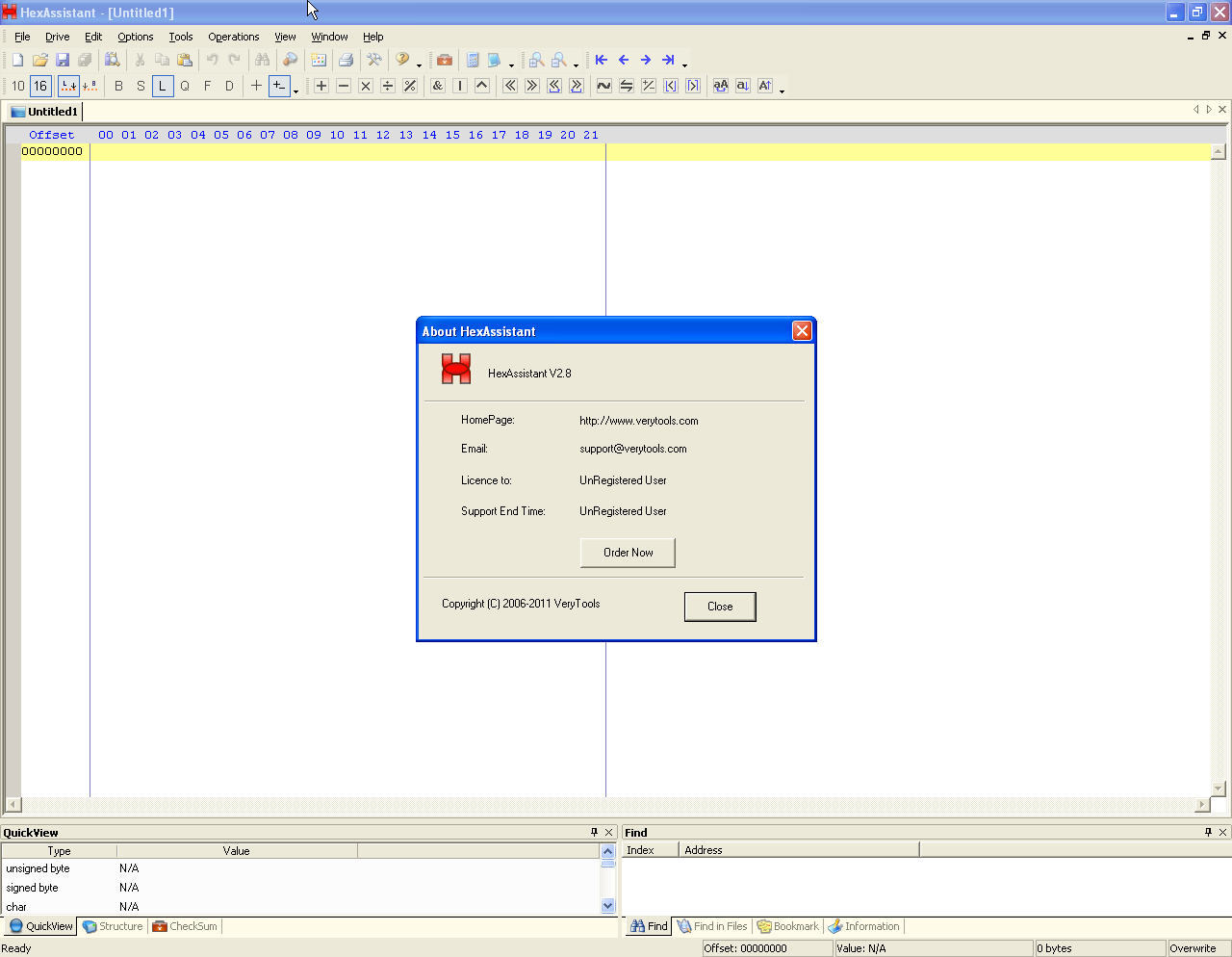Screen dimensions: 1232x957
Task: Paste using the clipboard toolbar icon
Action: [x=184, y=60]
